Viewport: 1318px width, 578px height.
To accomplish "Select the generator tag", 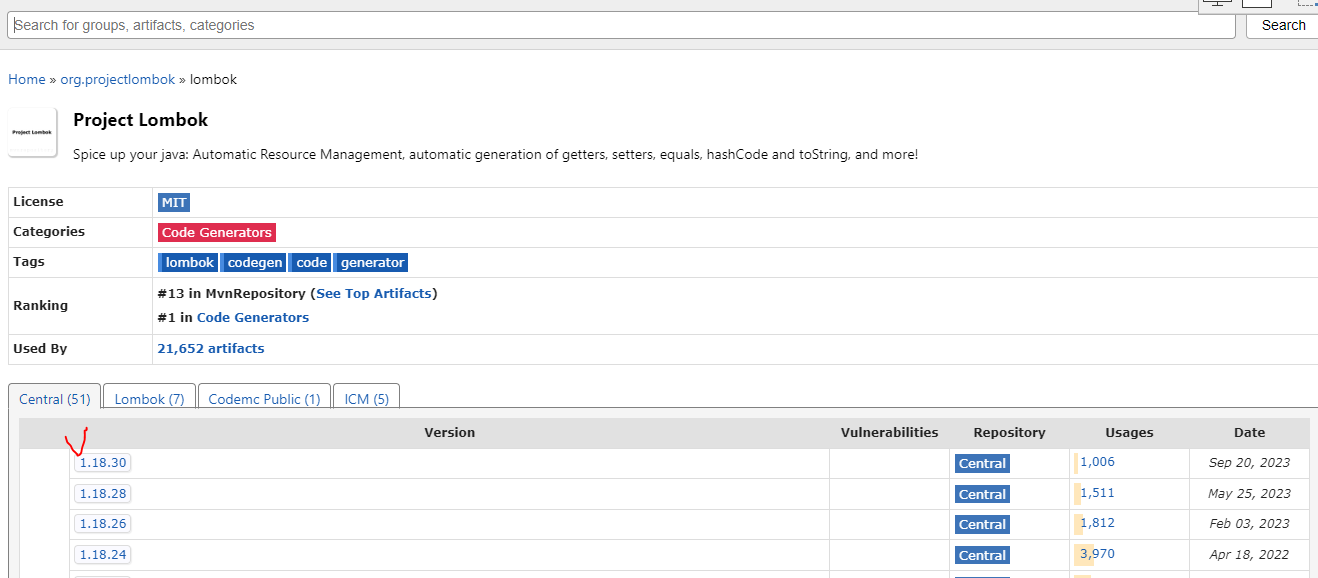I will pyautogui.click(x=371, y=263).
